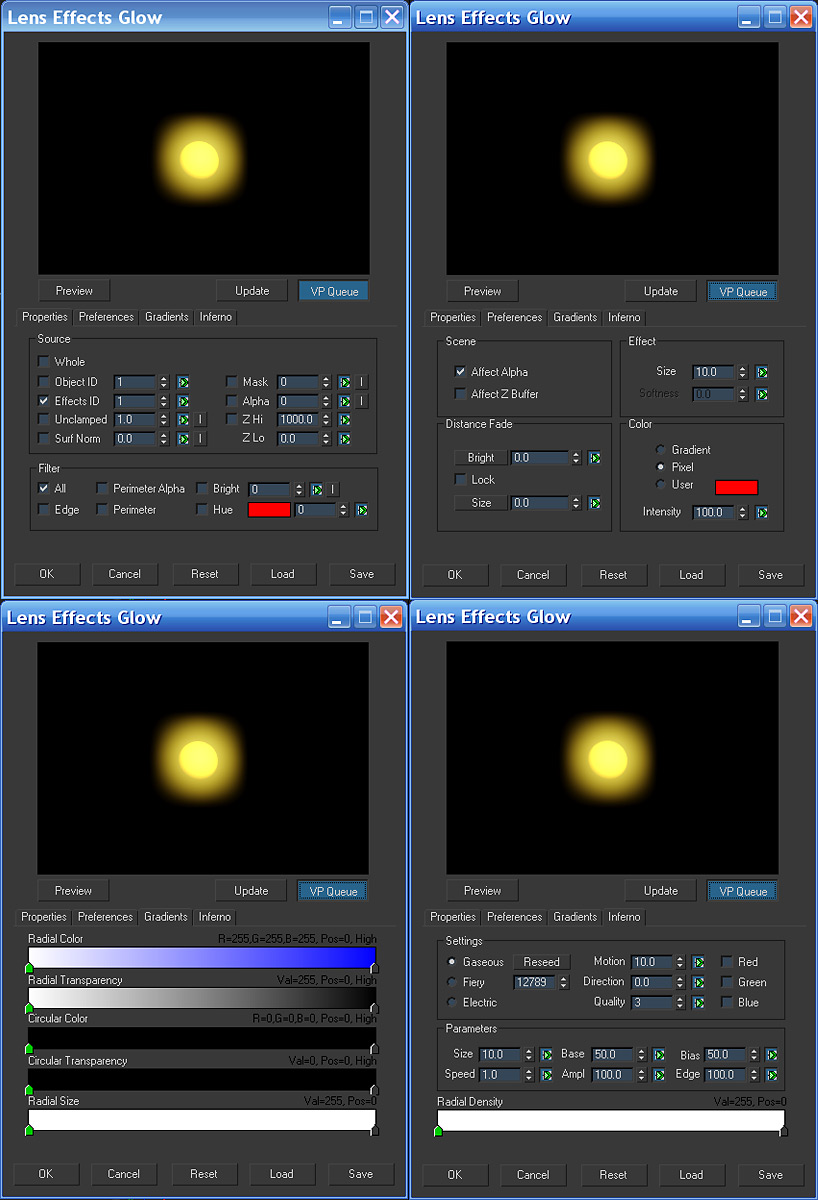Click the red Hue color swatch in Filter

pyautogui.click(x=269, y=510)
